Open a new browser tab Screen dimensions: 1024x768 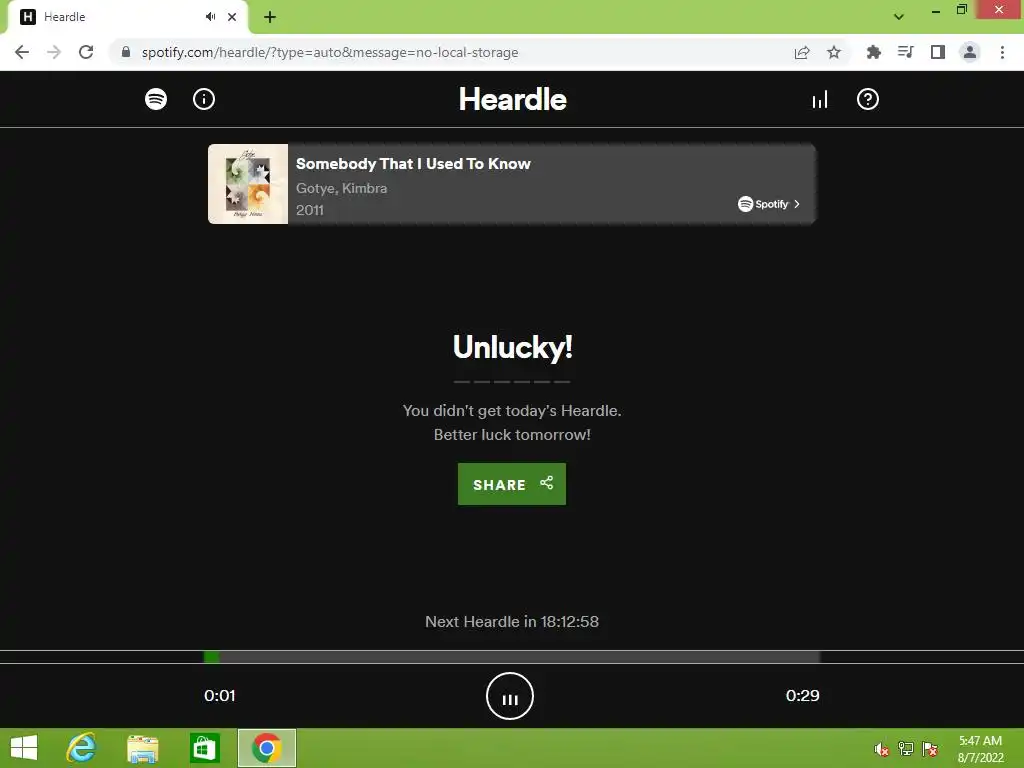(270, 17)
